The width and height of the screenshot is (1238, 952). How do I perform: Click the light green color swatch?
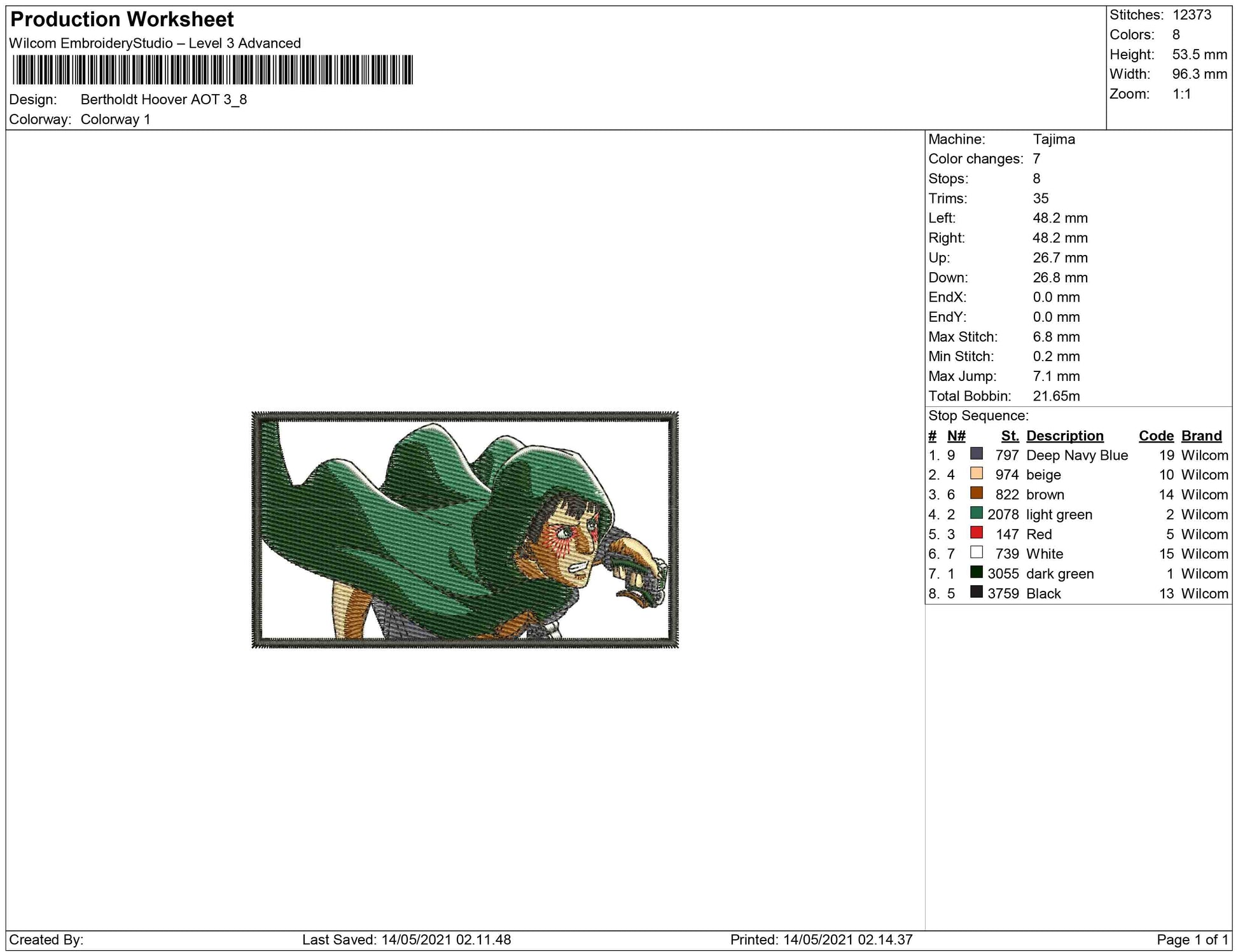[x=976, y=513]
